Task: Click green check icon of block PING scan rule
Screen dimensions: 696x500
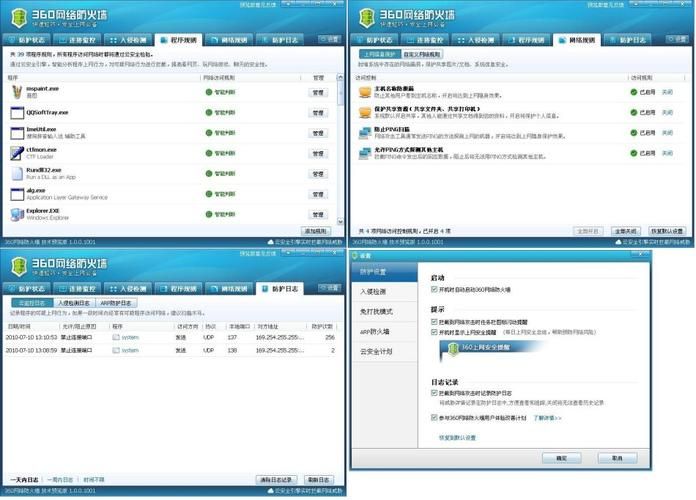Action: (633, 133)
